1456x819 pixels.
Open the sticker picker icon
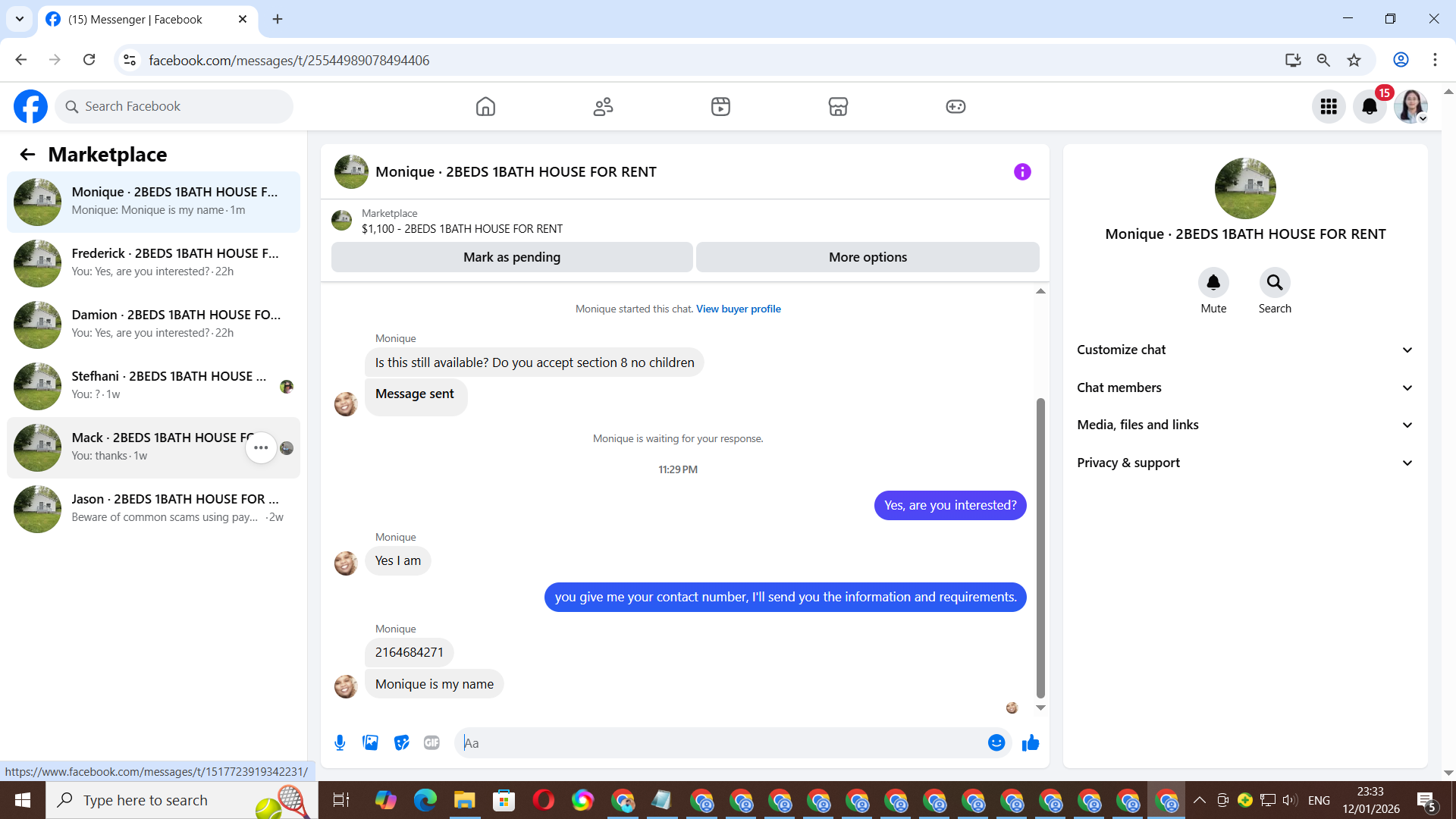point(401,743)
